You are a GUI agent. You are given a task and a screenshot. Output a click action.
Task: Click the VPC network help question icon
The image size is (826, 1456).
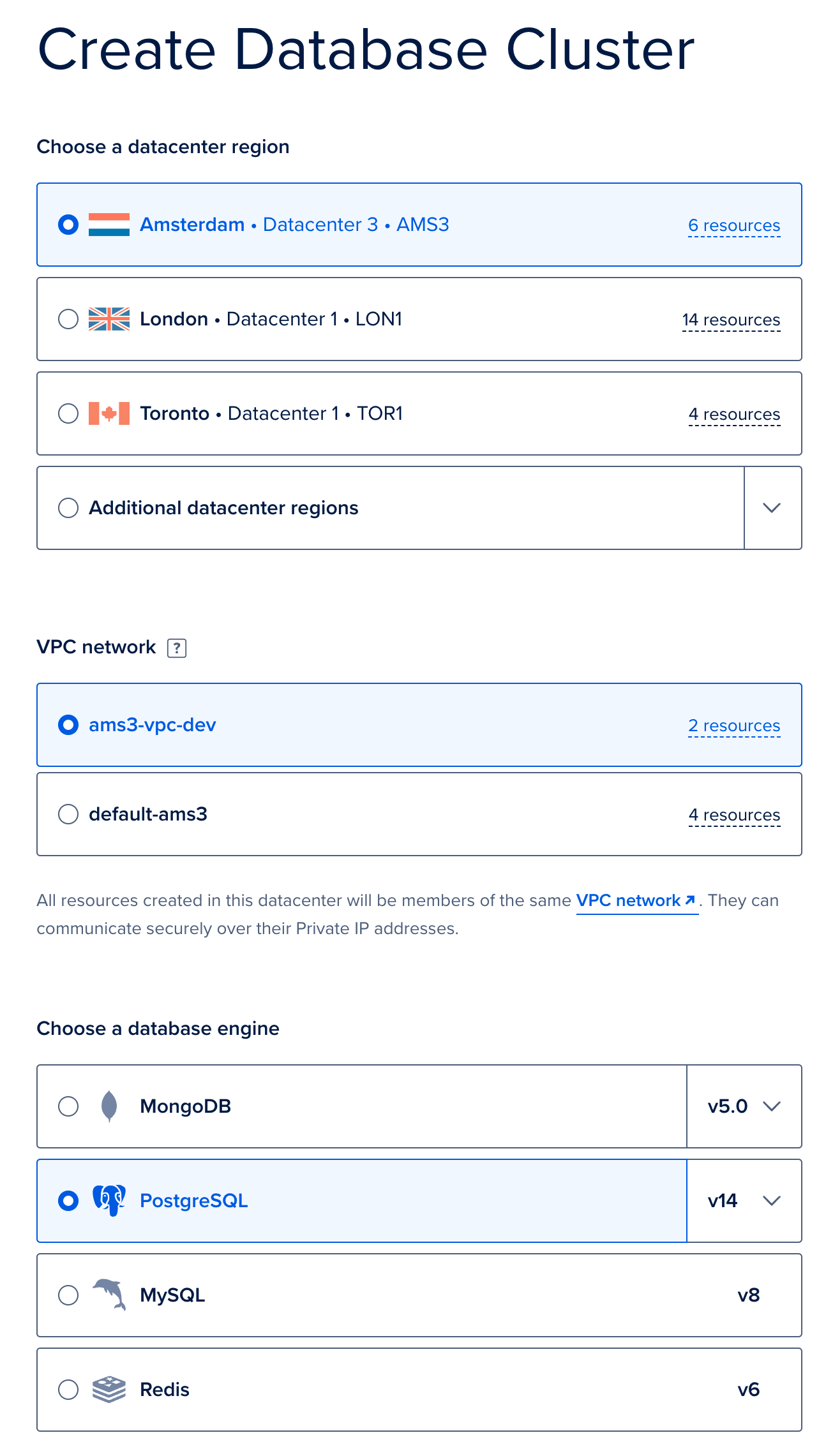pyautogui.click(x=177, y=648)
